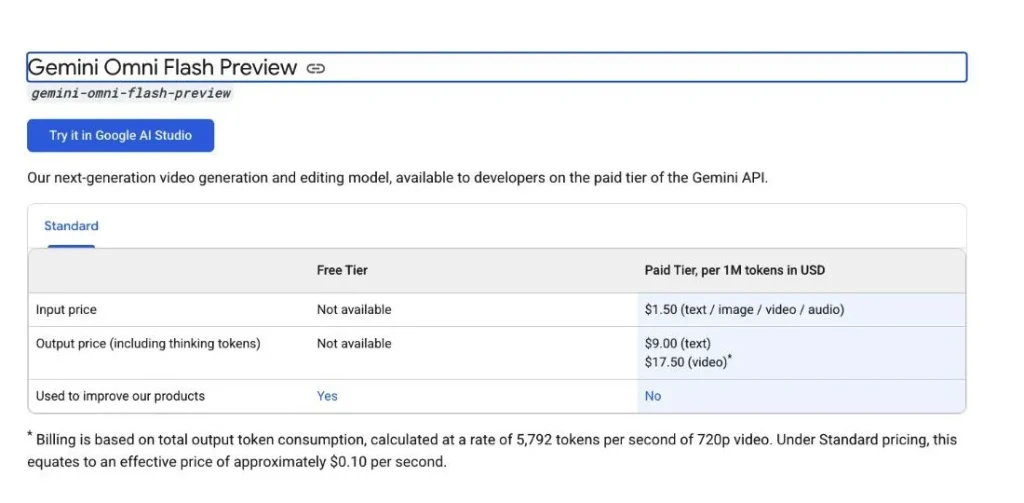
Task: Copy link icon beside Gemini Omni Flash Preview
Action: [x=315, y=68]
